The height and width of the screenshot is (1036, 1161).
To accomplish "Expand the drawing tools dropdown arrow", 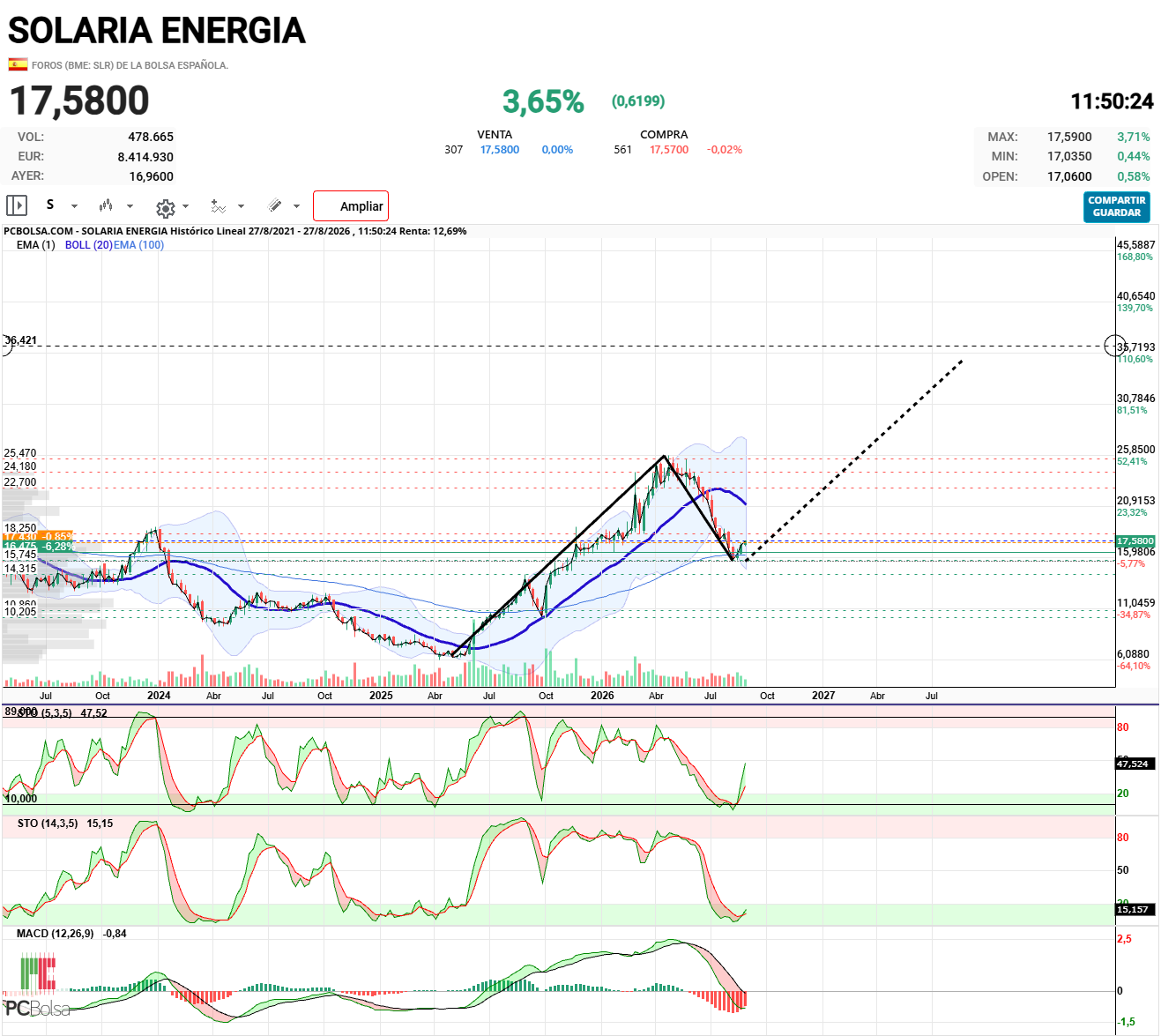I will click(x=296, y=206).
